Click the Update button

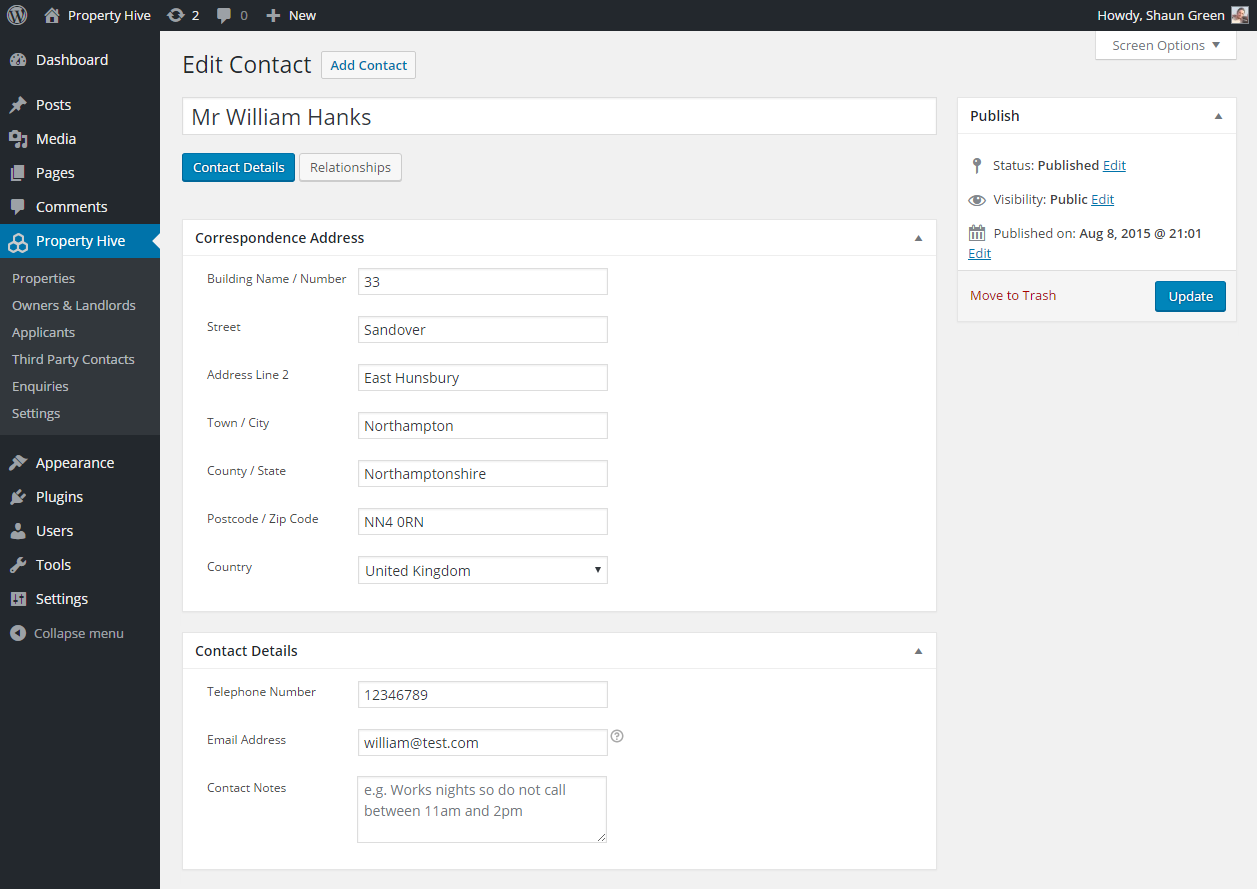(x=1190, y=296)
